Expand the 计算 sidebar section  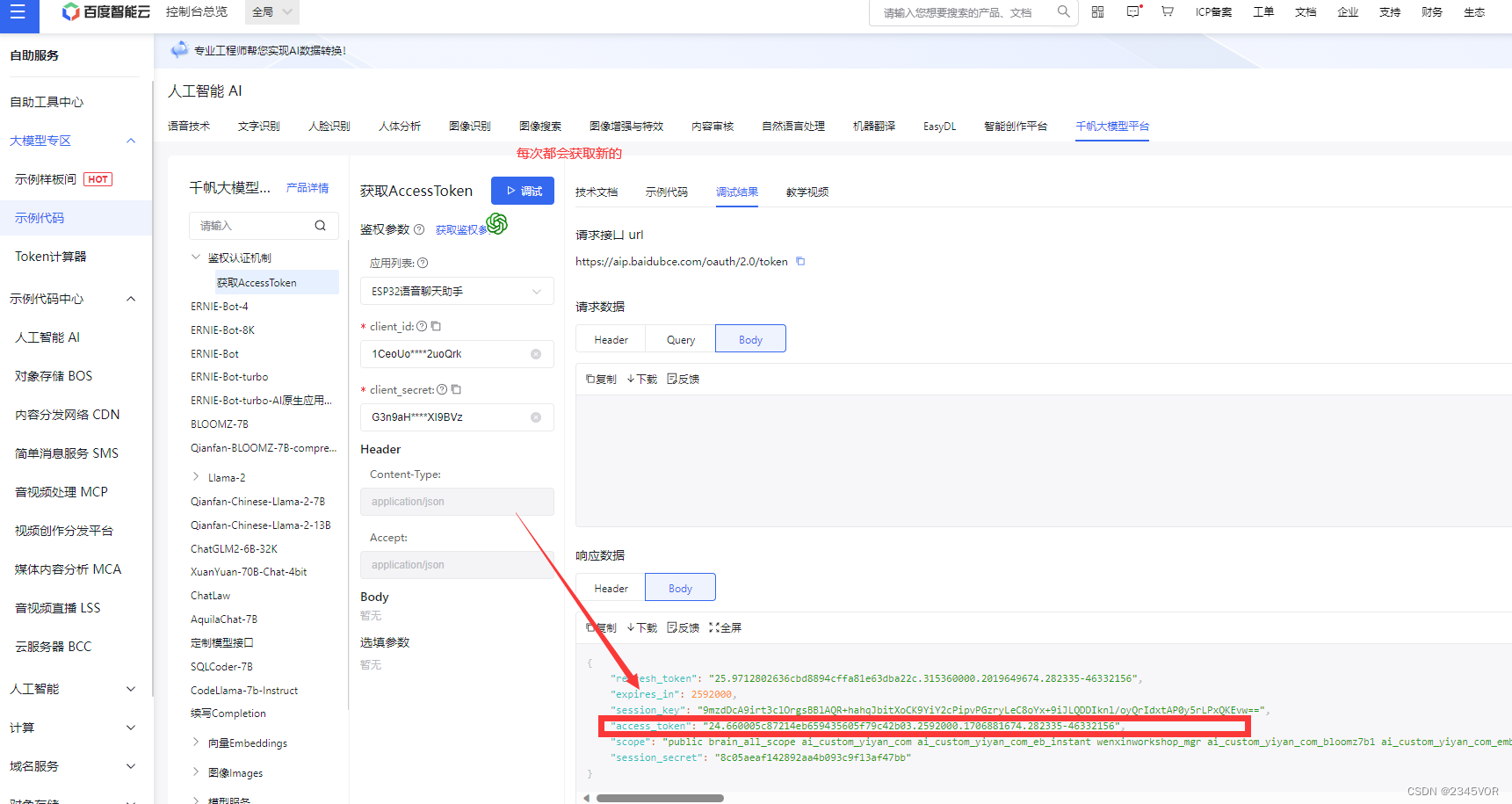131,728
